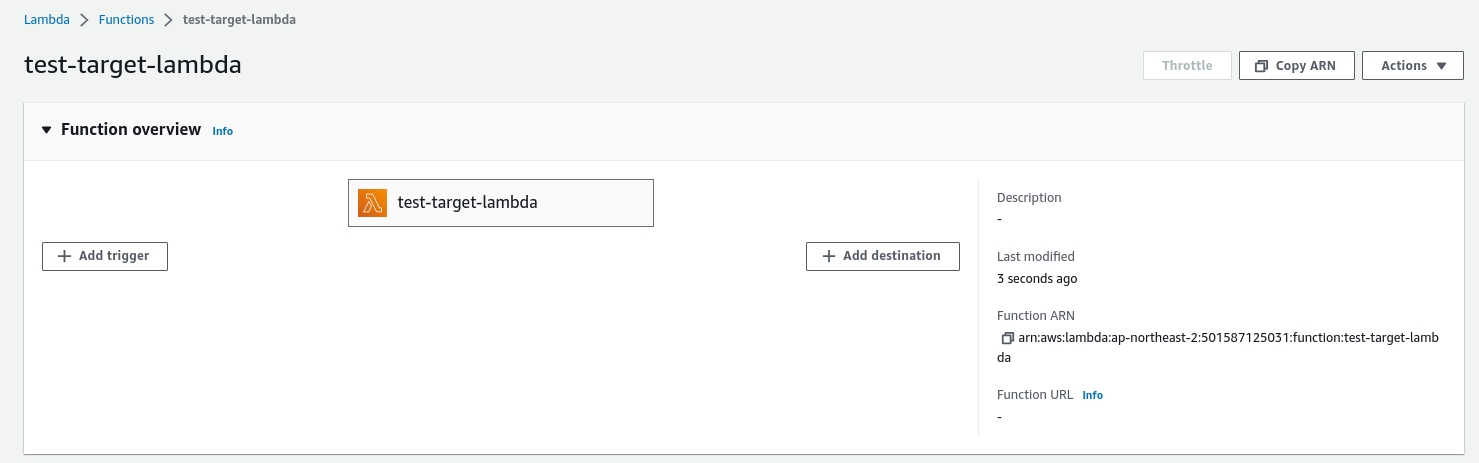Screen dimensions: 1479x463
Task: Click the Function overview heading text
Action: (131, 130)
